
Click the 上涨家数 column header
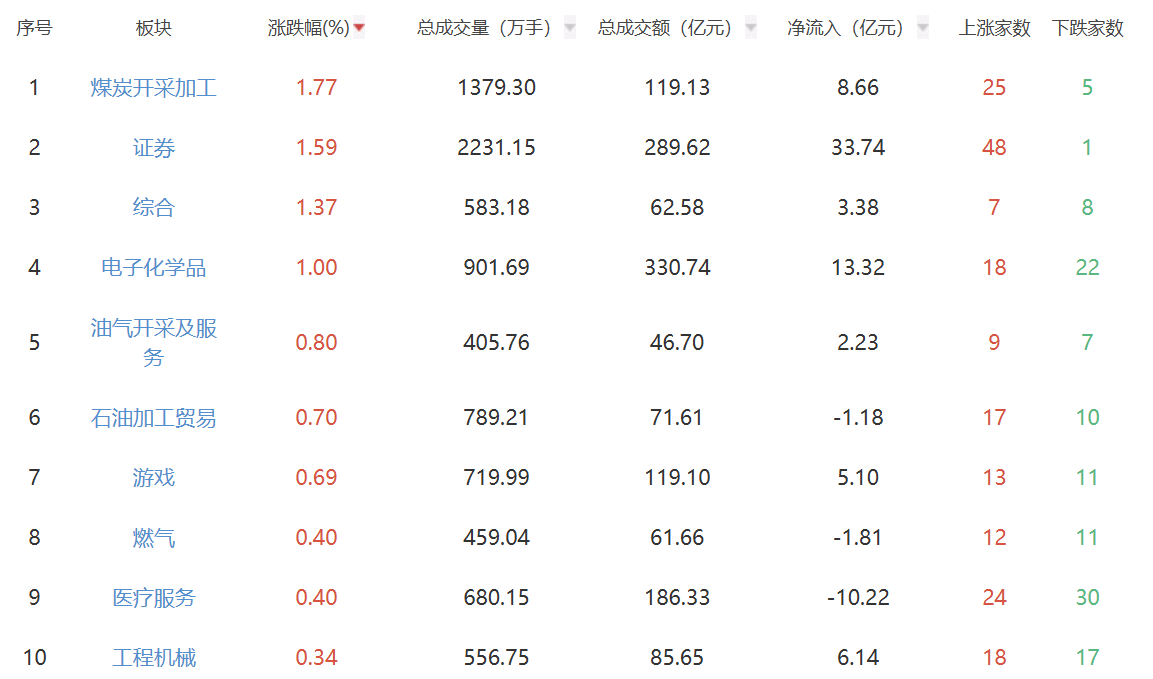994,27
